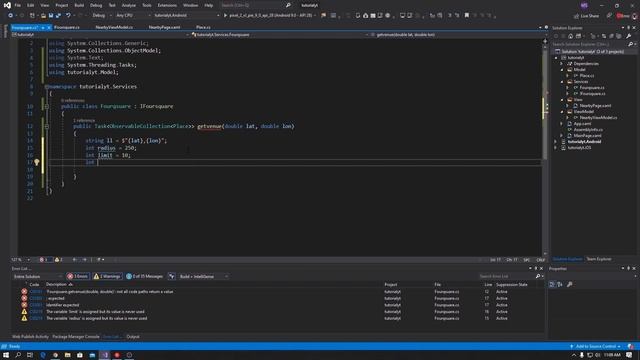
Task: Toggle auto-hide pin on Solution Explorer panel
Action: [629, 28]
